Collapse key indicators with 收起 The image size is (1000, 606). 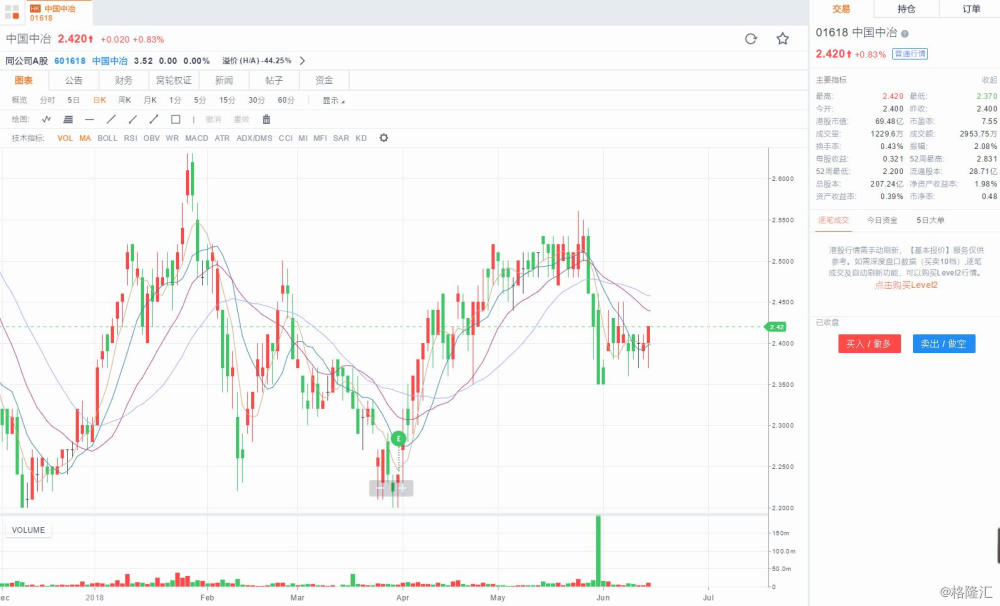(989, 80)
